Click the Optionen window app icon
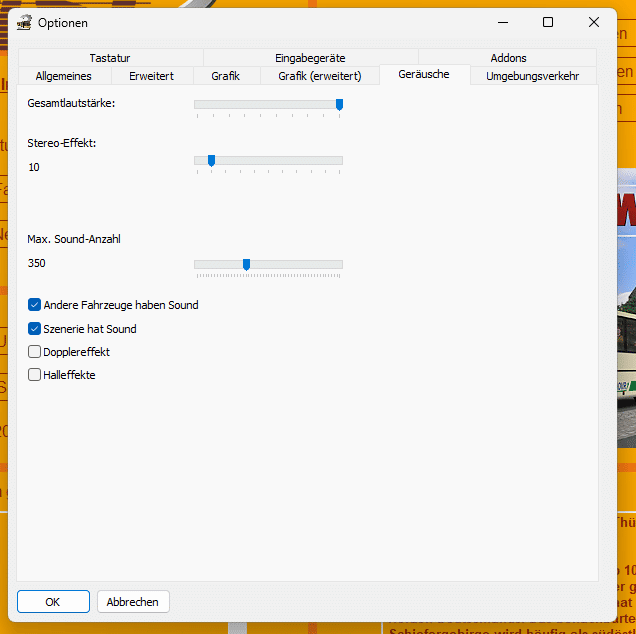636x634 pixels. click(x=25, y=22)
